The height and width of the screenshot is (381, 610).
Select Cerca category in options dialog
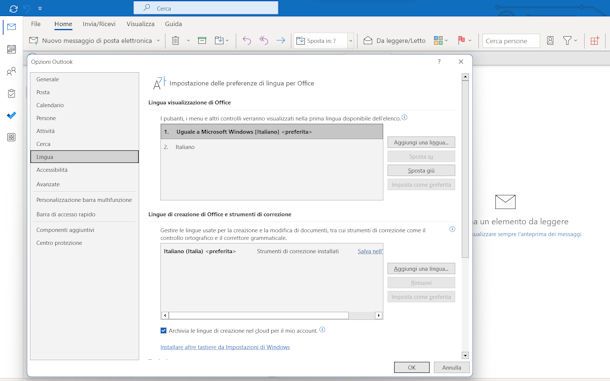[x=84, y=144]
